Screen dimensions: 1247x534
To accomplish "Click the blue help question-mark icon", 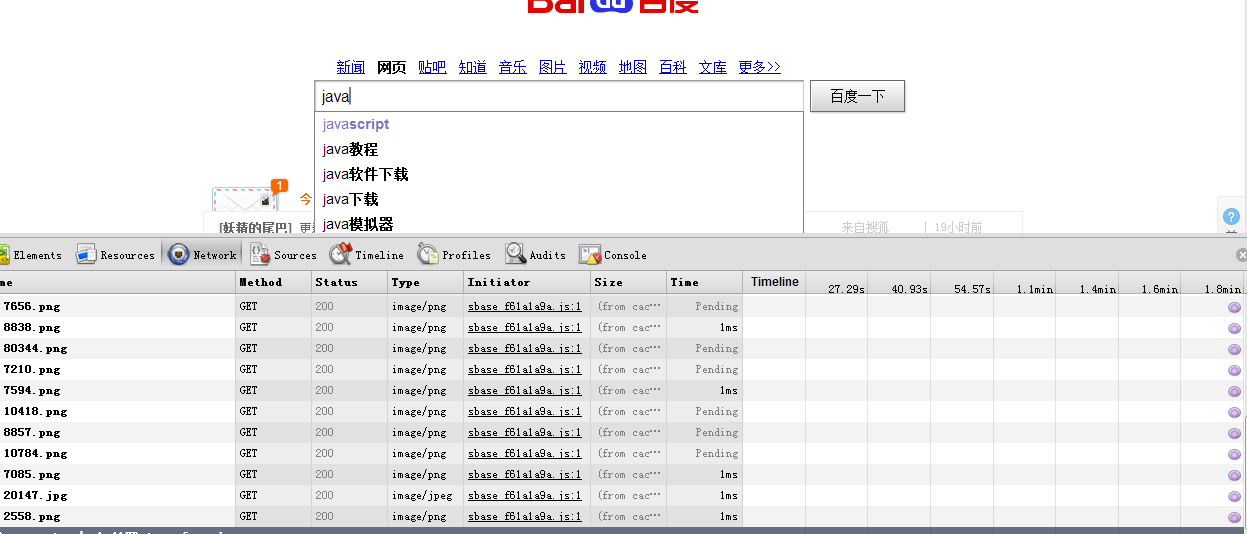I will point(1232,216).
